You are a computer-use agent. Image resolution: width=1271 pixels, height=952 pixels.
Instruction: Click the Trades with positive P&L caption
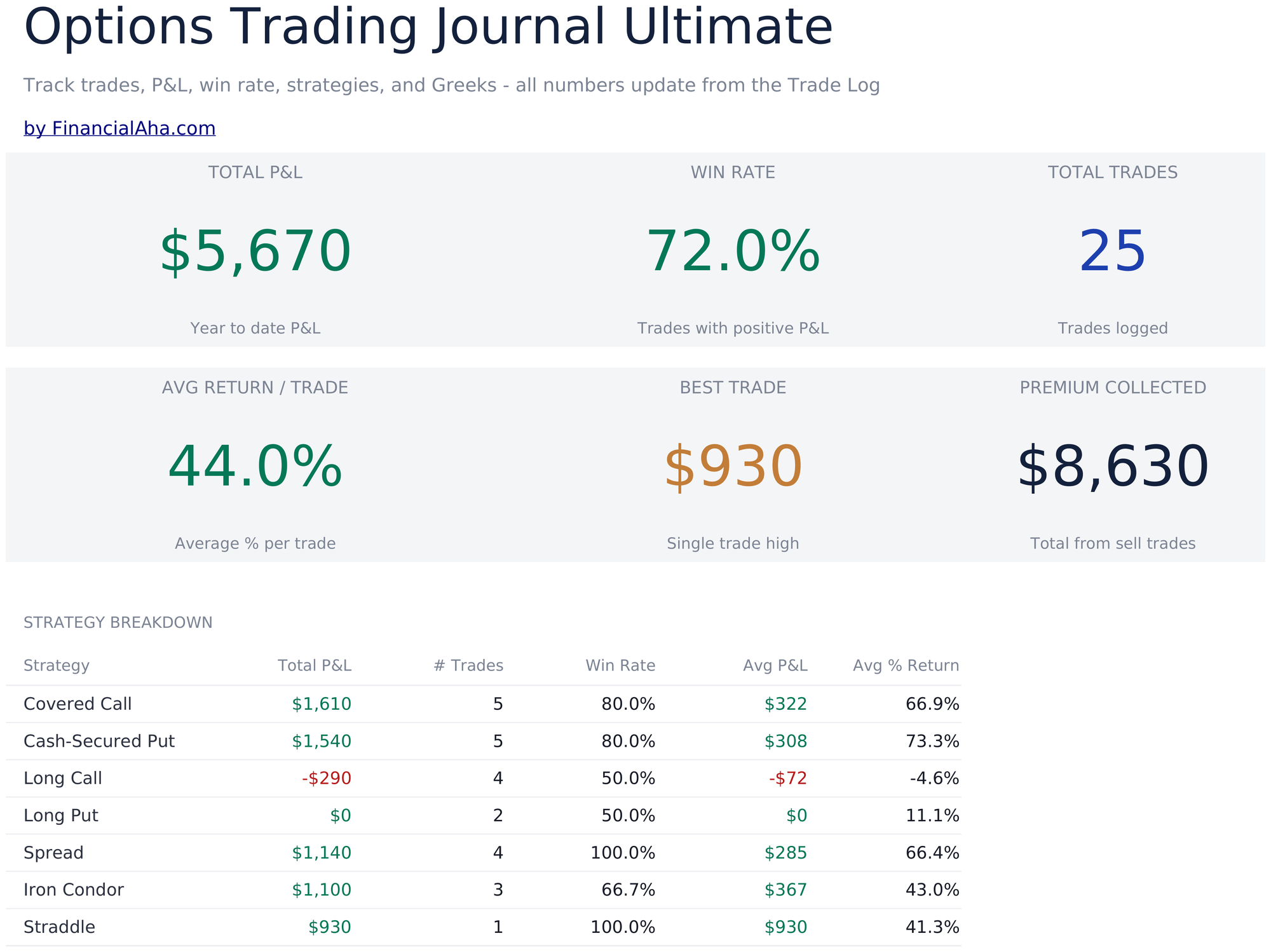(x=733, y=329)
